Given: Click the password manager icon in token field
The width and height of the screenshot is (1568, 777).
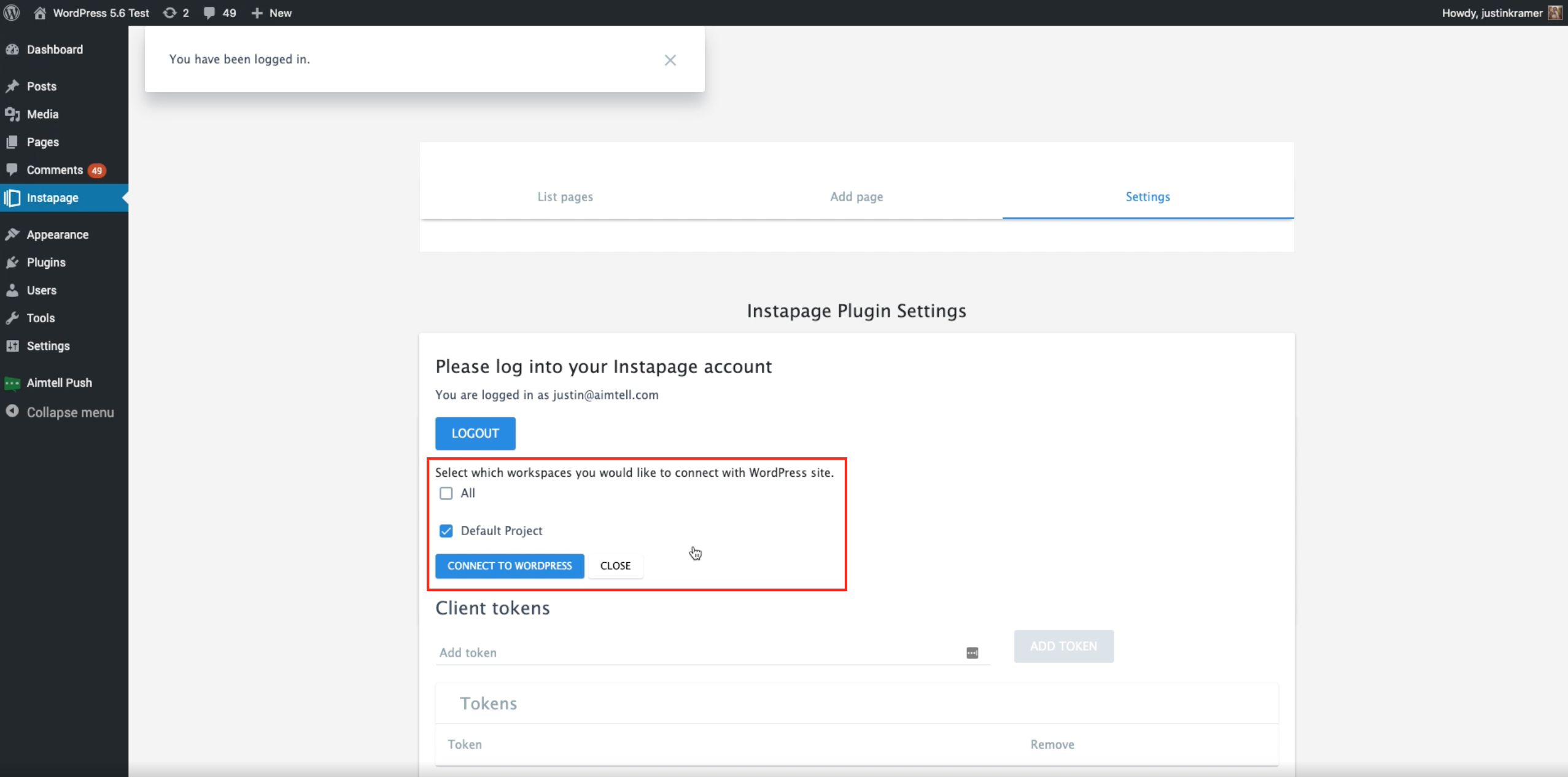Looking at the screenshot, I should point(972,653).
